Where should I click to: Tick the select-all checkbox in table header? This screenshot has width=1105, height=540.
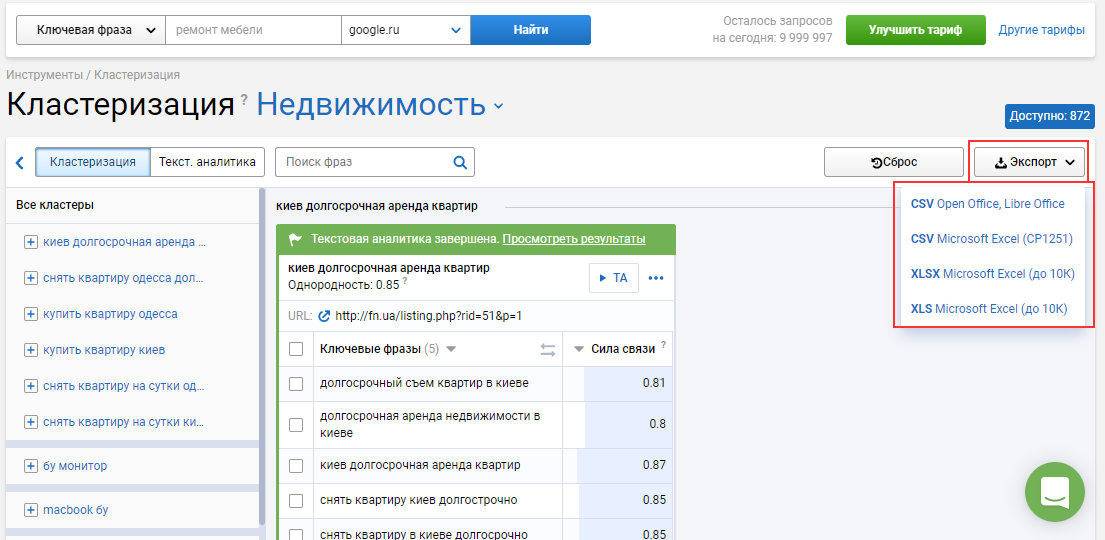point(296,349)
